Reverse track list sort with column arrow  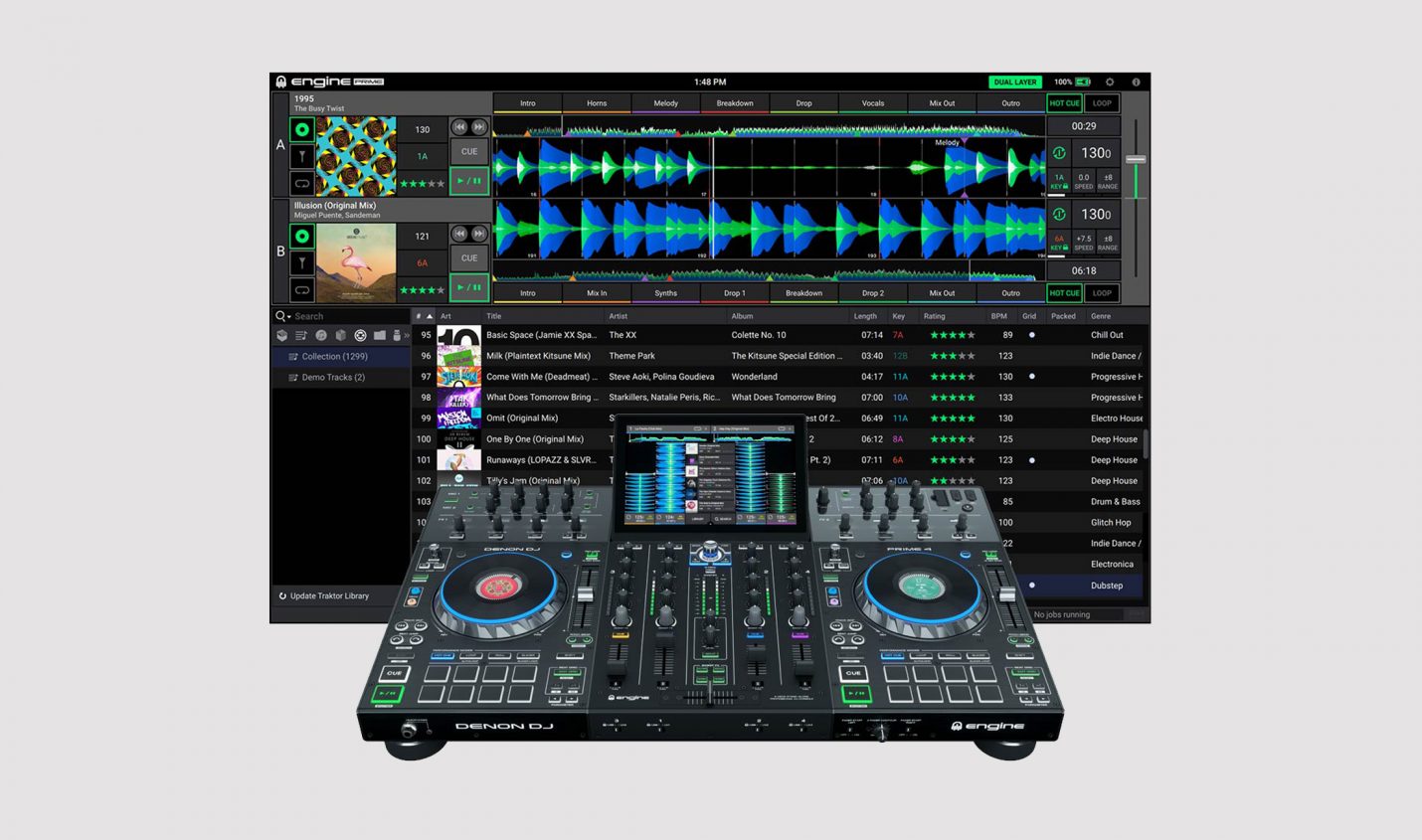click(x=430, y=316)
